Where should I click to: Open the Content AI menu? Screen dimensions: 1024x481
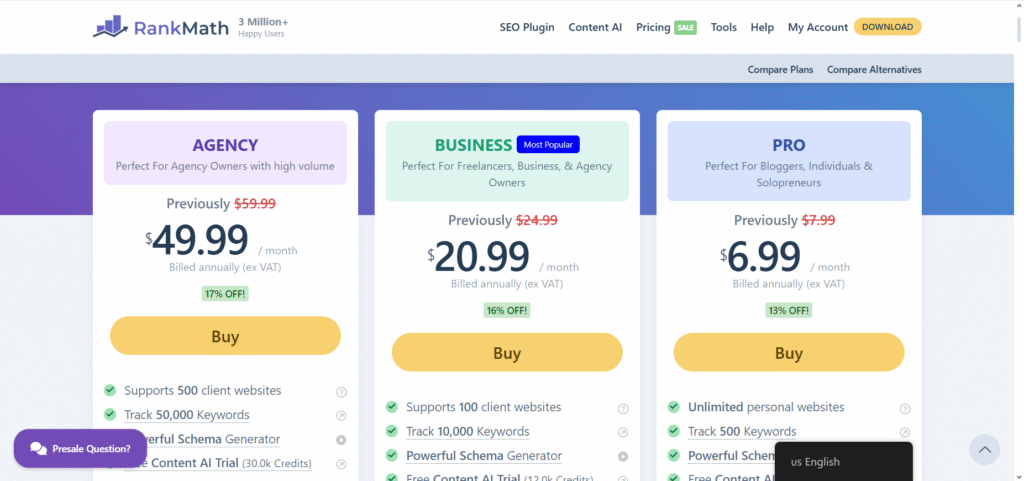click(x=595, y=27)
